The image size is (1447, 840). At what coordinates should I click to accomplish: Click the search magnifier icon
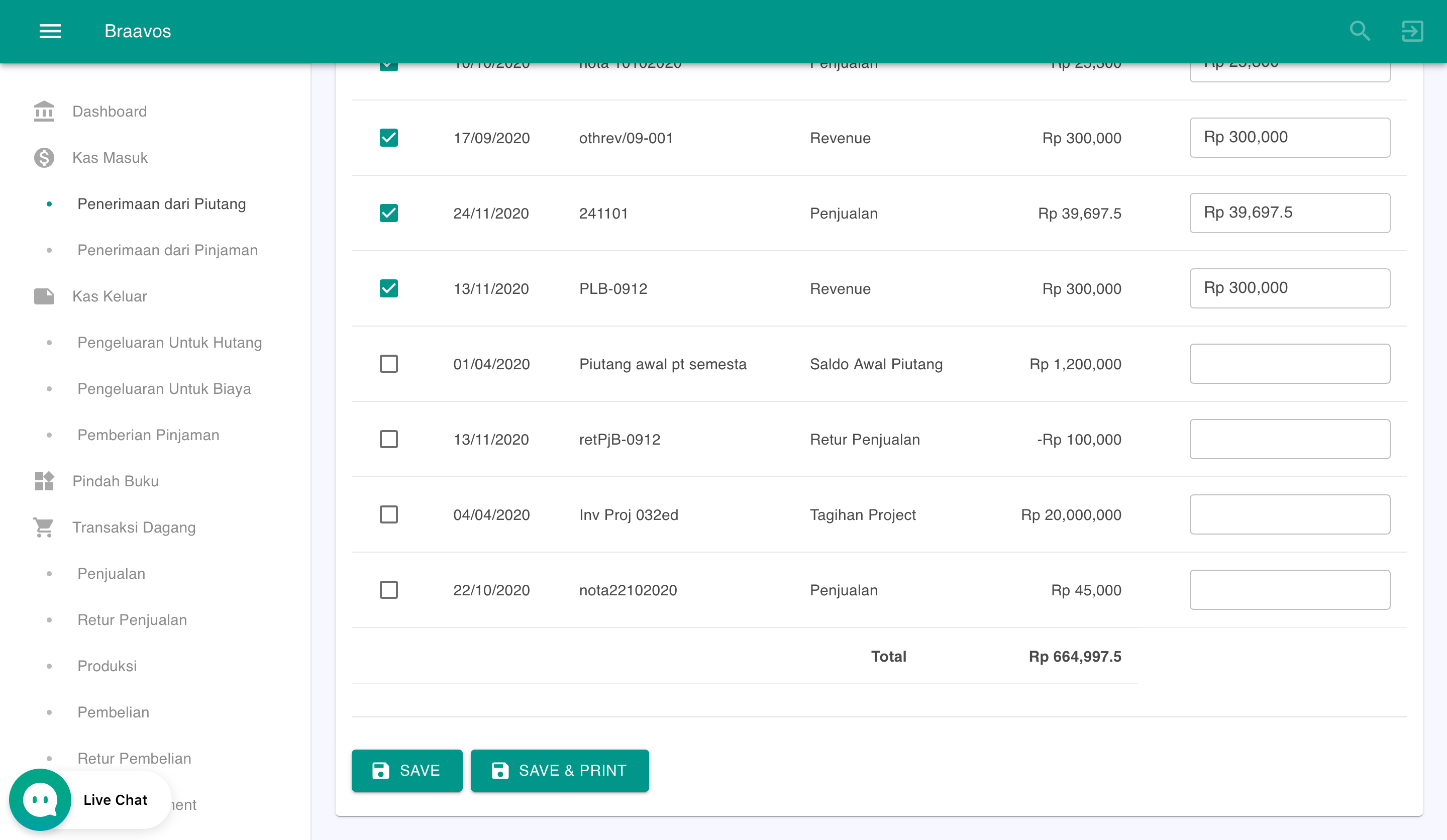pos(1359,31)
